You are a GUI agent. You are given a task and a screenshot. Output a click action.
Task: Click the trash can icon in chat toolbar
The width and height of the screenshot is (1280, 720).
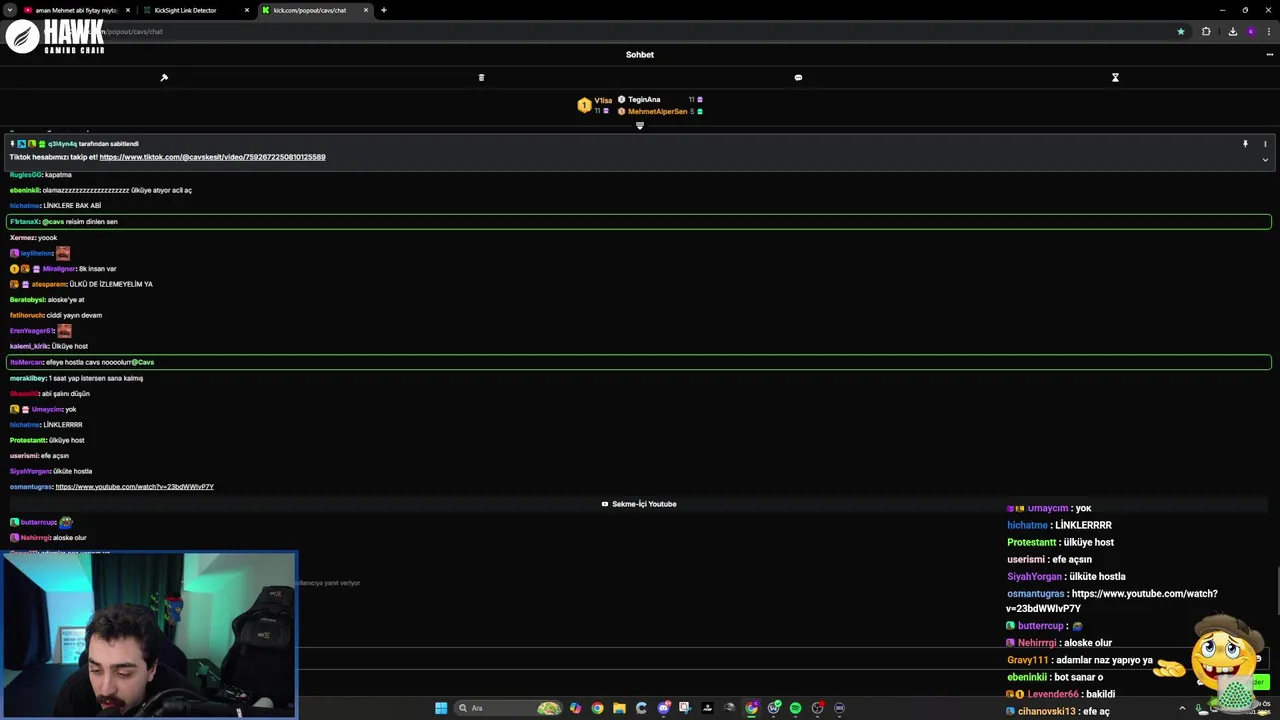[x=481, y=77]
